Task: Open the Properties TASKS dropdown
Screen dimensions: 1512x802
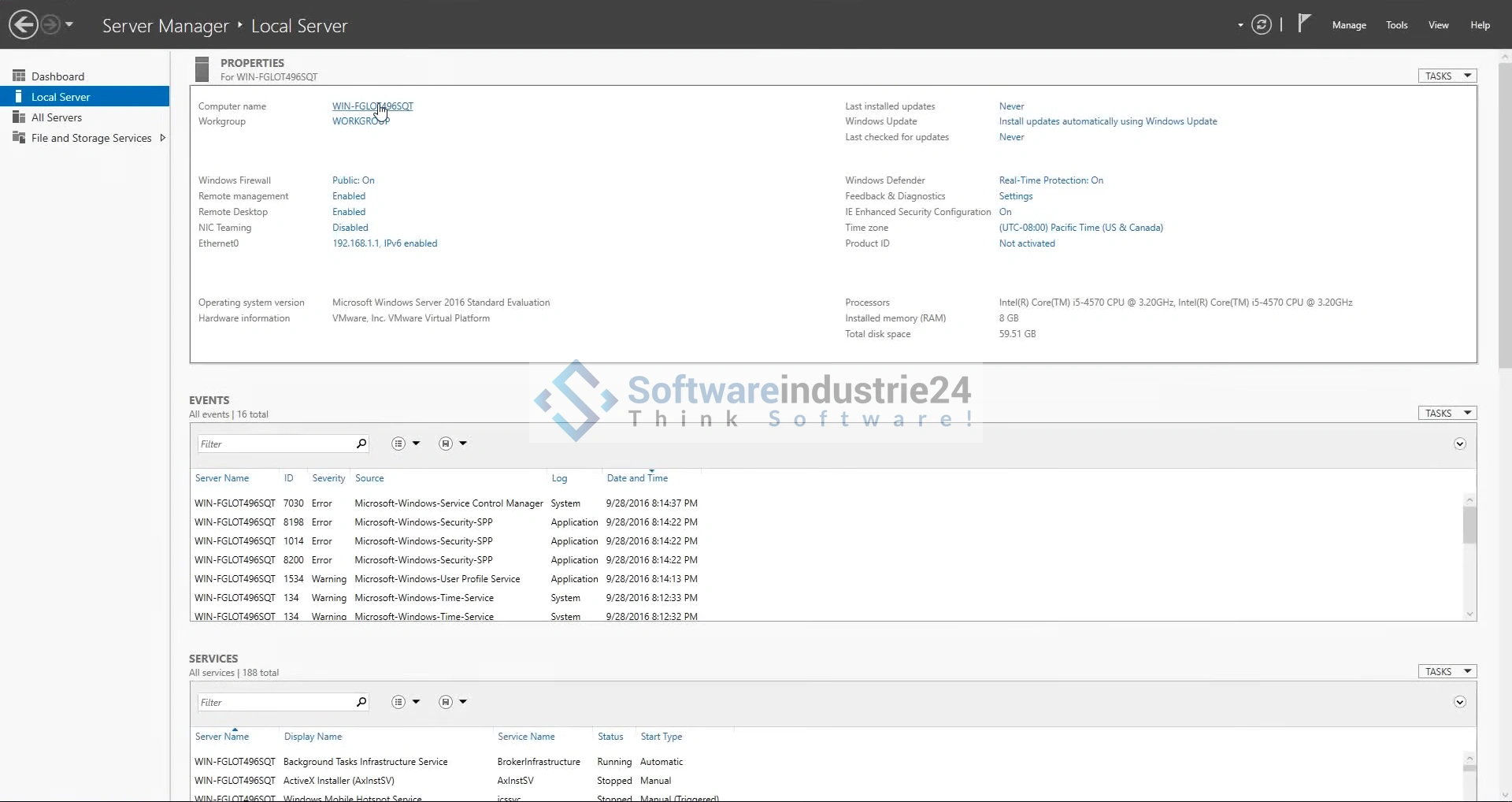Action: click(x=1447, y=76)
